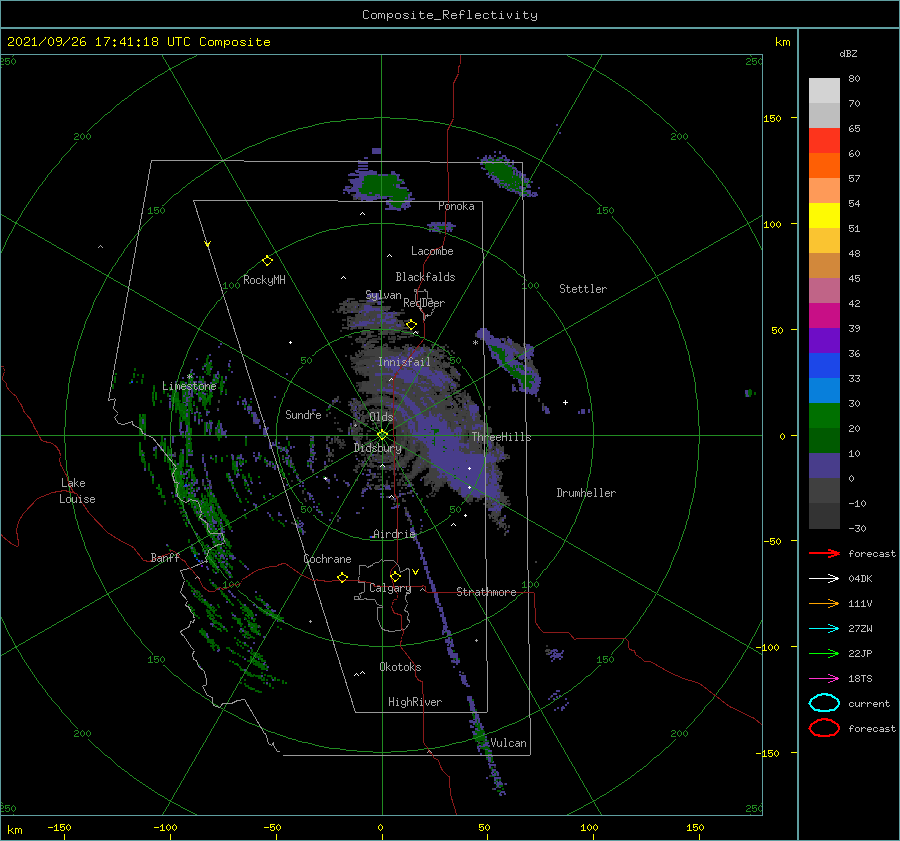Click the cyan current ellipse icon
This screenshot has height=841, width=900.
click(824, 703)
